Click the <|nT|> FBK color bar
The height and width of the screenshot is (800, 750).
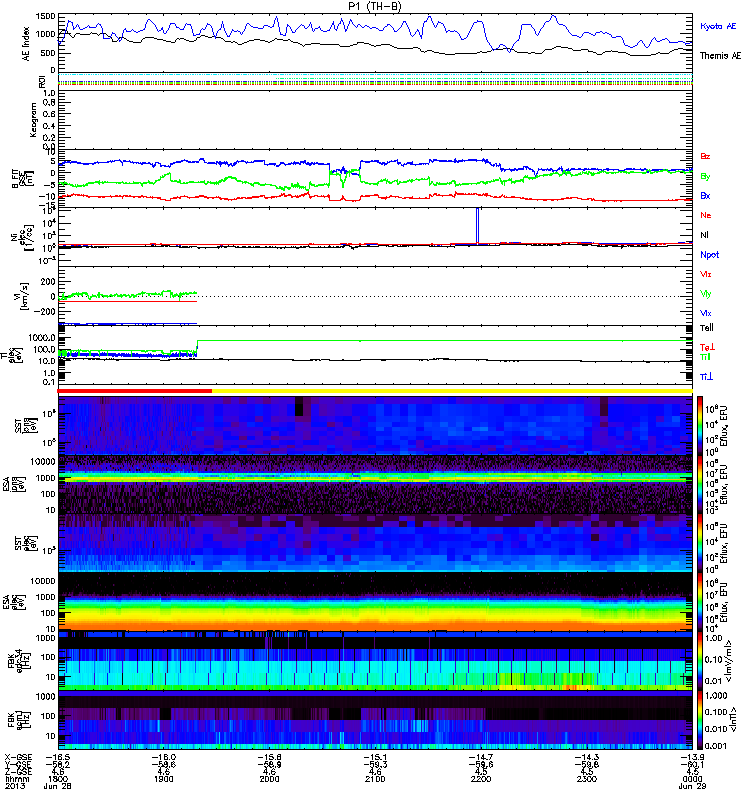700,719
